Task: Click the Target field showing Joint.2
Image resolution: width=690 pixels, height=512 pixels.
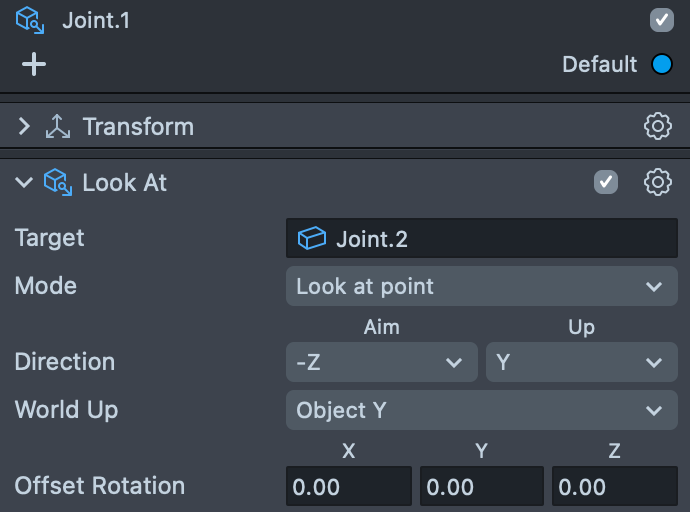Action: tap(481, 239)
